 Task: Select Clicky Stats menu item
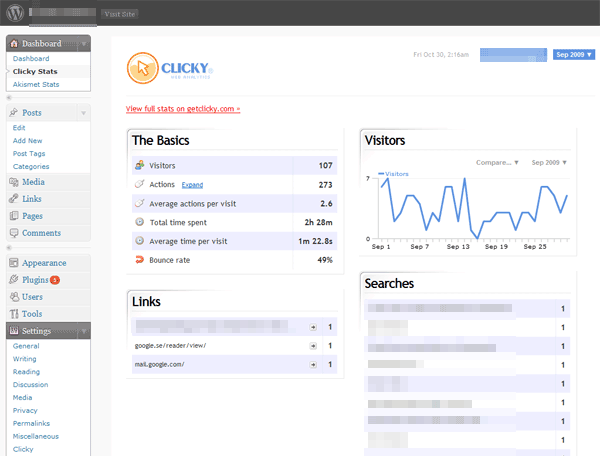pyautogui.click(x=35, y=72)
